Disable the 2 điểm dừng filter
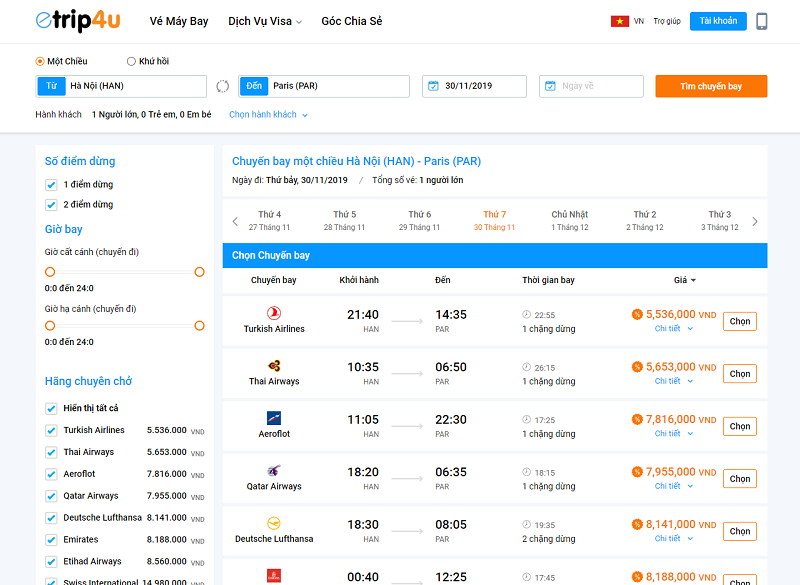 (51, 206)
